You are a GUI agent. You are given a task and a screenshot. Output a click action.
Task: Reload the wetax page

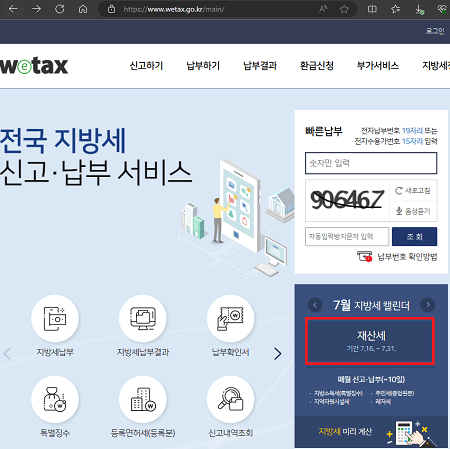click(x=60, y=9)
